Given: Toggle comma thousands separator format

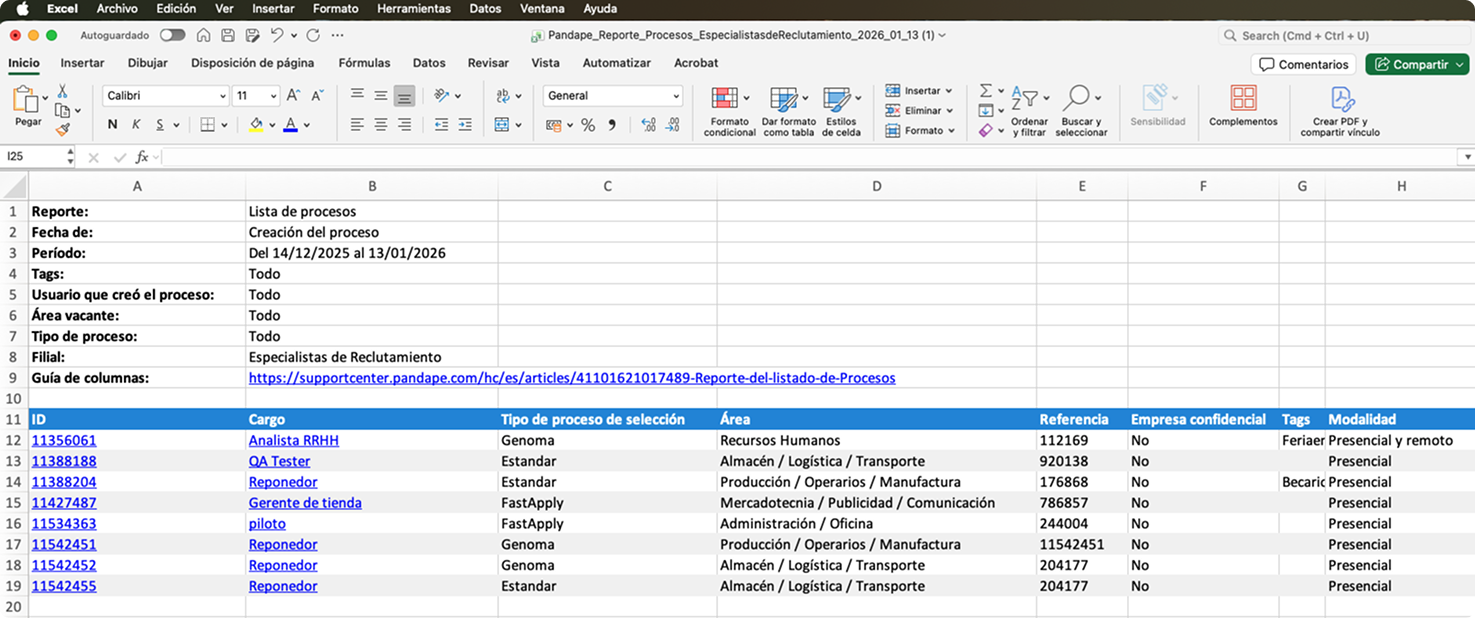Looking at the screenshot, I should coord(614,125).
